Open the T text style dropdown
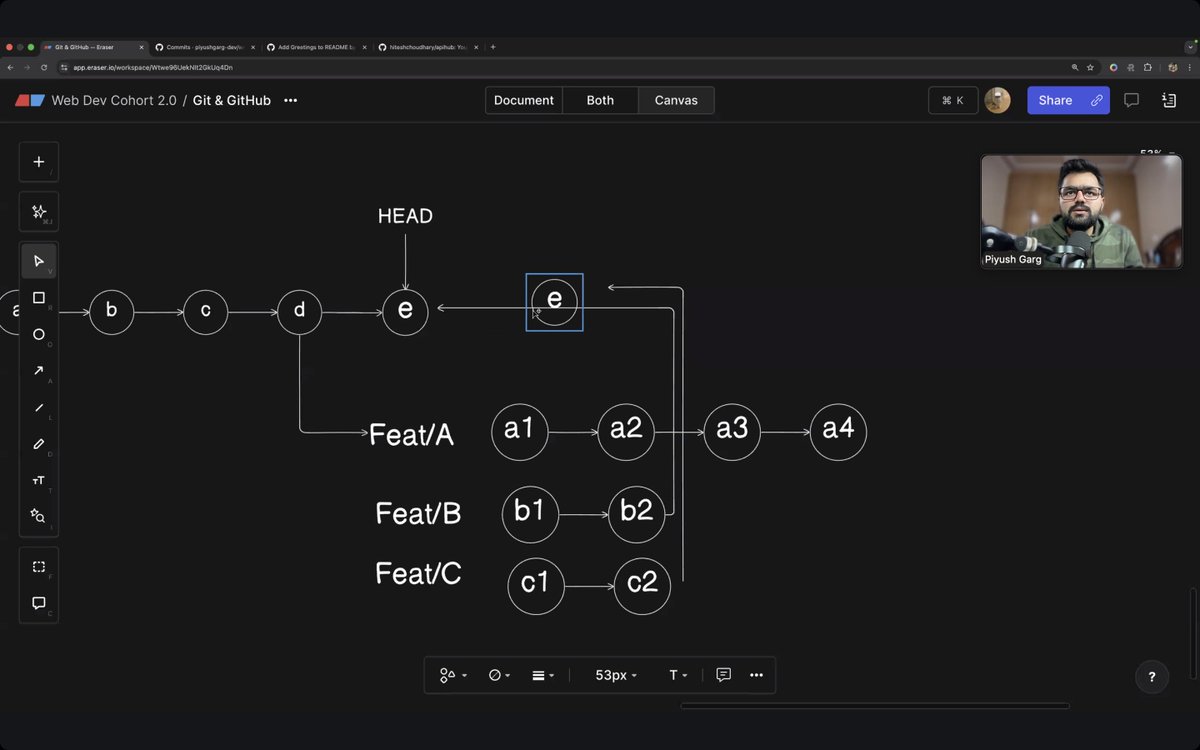The height and width of the screenshot is (750, 1200). pyautogui.click(x=678, y=675)
